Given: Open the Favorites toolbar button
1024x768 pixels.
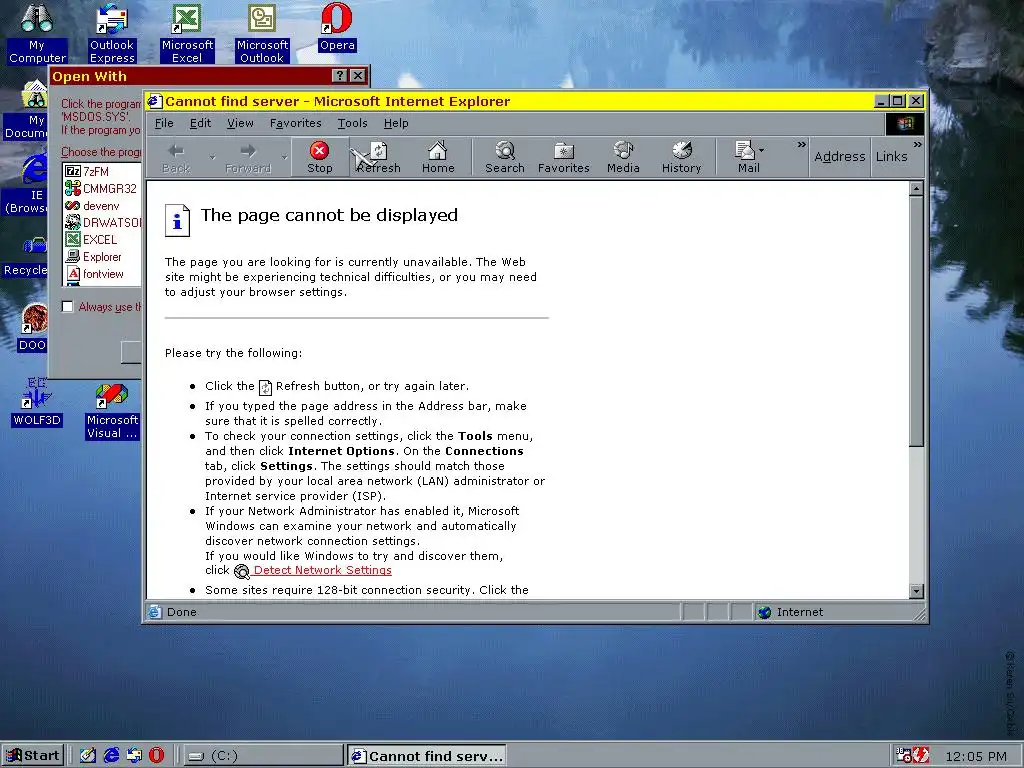Looking at the screenshot, I should click(564, 157).
